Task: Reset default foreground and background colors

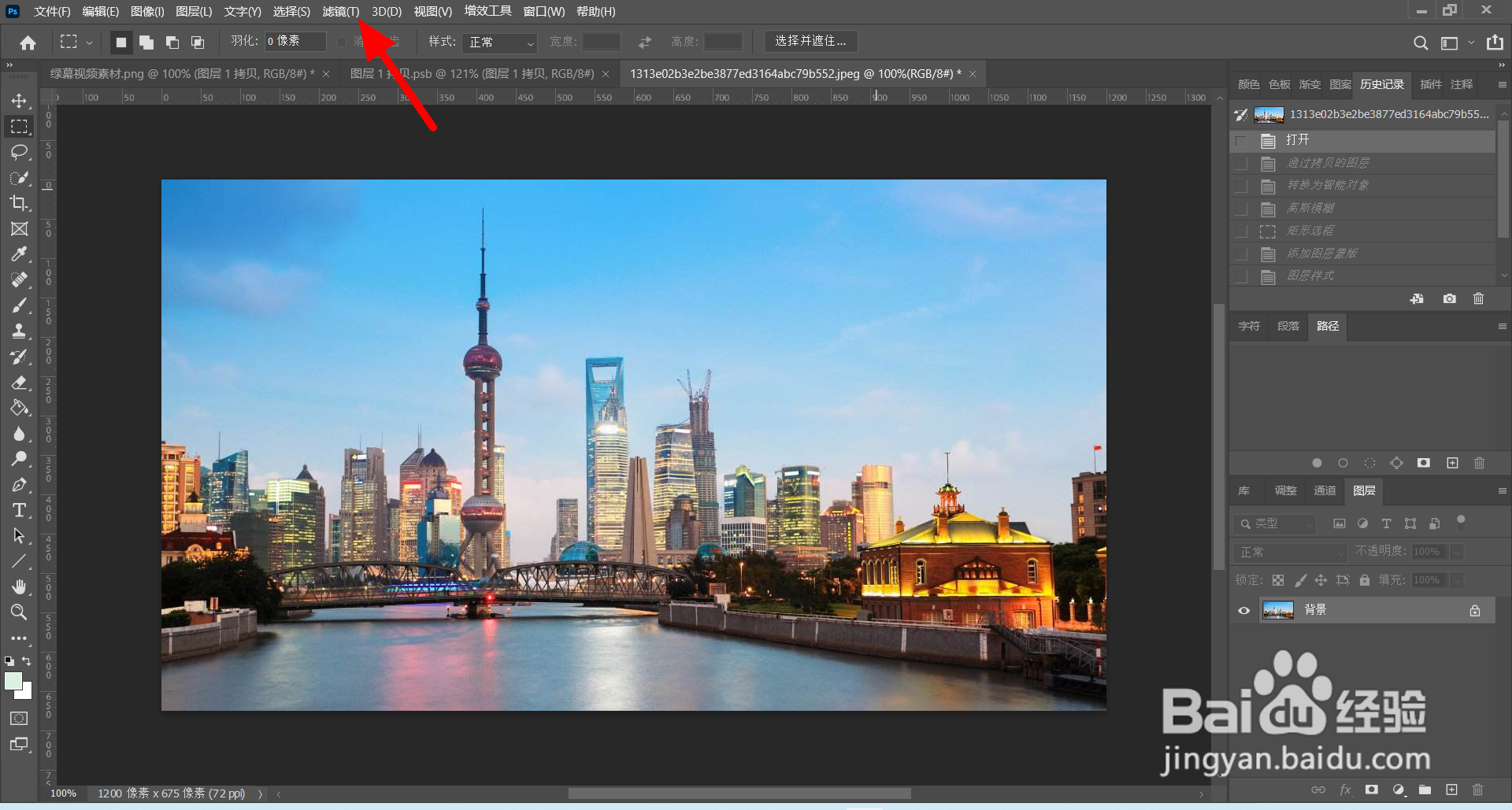Action: (9, 661)
